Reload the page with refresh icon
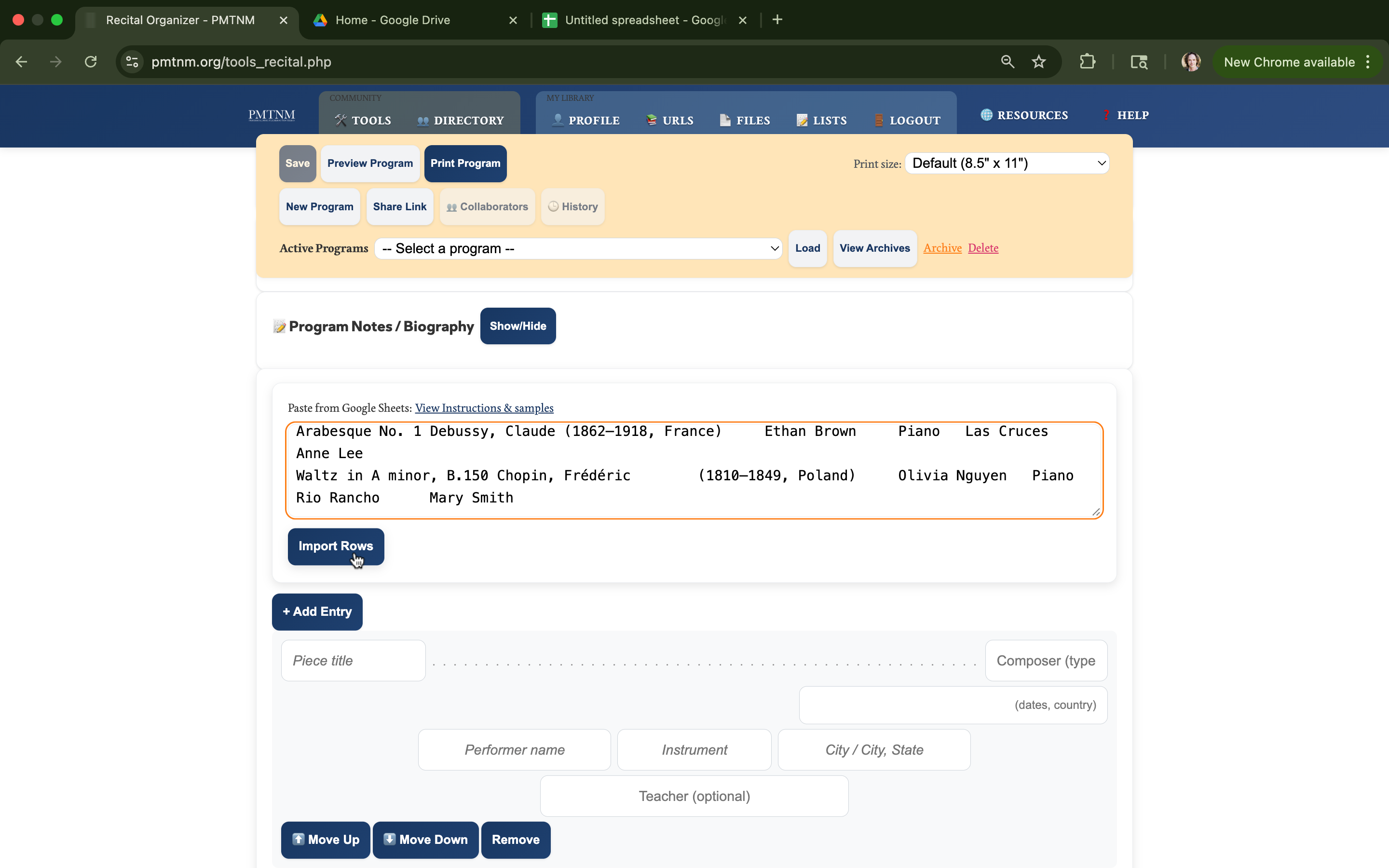Viewport: 1389px width, 868px height. tap(91, 62)
